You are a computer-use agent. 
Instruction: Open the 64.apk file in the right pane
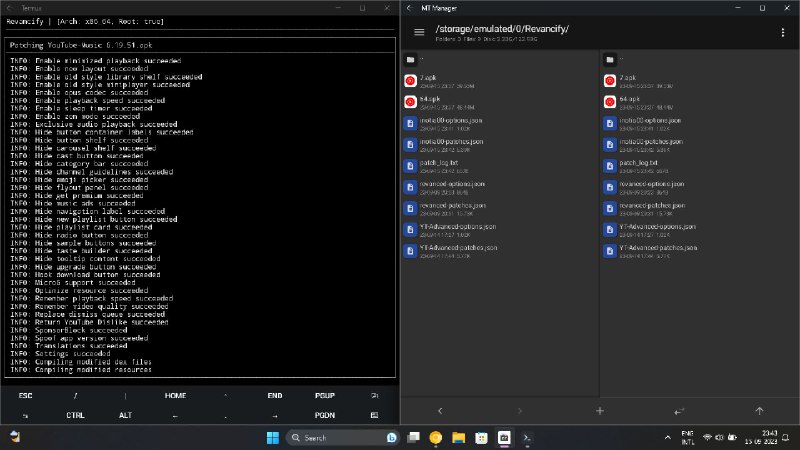pyautogui.click(x=699, y=103)
